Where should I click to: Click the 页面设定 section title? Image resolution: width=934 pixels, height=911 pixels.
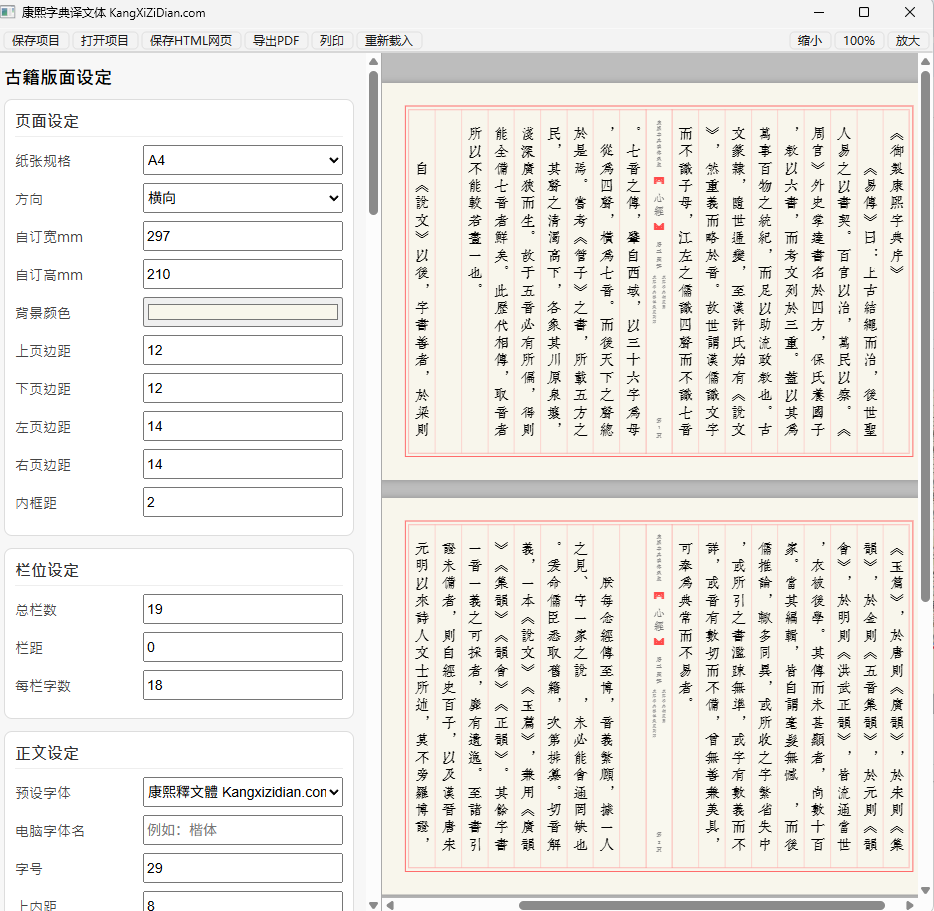47,122
